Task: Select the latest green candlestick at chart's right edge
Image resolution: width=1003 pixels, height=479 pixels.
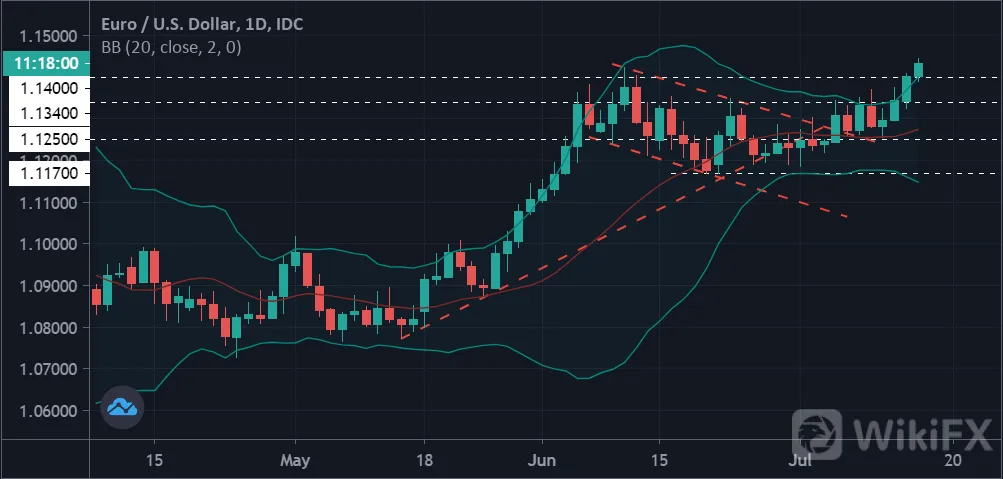Action: 919,70
